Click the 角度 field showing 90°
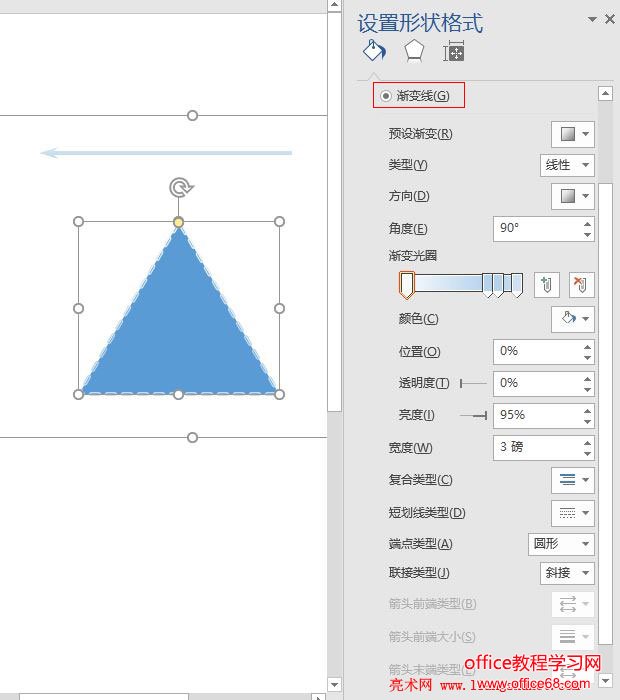Viewport: 620px width, 700px height. pyautogui.click(x=537, y=229)
